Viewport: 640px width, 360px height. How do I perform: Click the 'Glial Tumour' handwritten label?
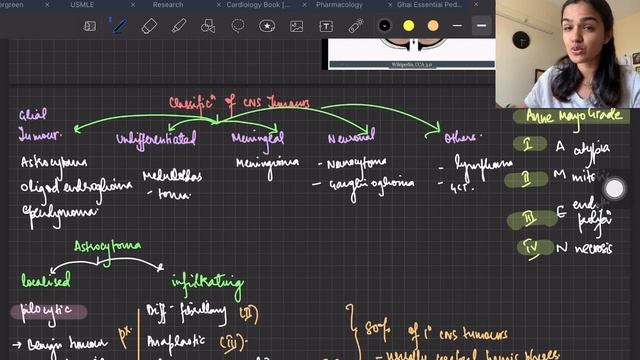[x=39, y=125]
